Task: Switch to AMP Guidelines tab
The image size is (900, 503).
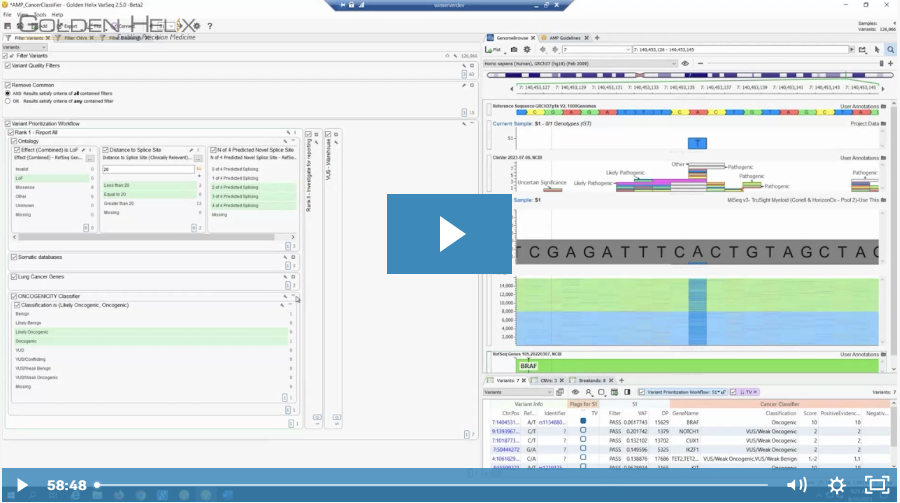Action: (565, 38)
